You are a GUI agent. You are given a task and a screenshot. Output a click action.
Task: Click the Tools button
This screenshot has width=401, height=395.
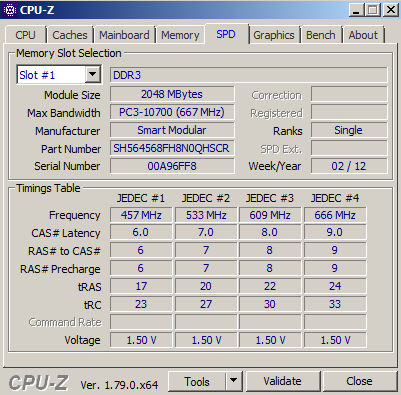tap(197, 381)
